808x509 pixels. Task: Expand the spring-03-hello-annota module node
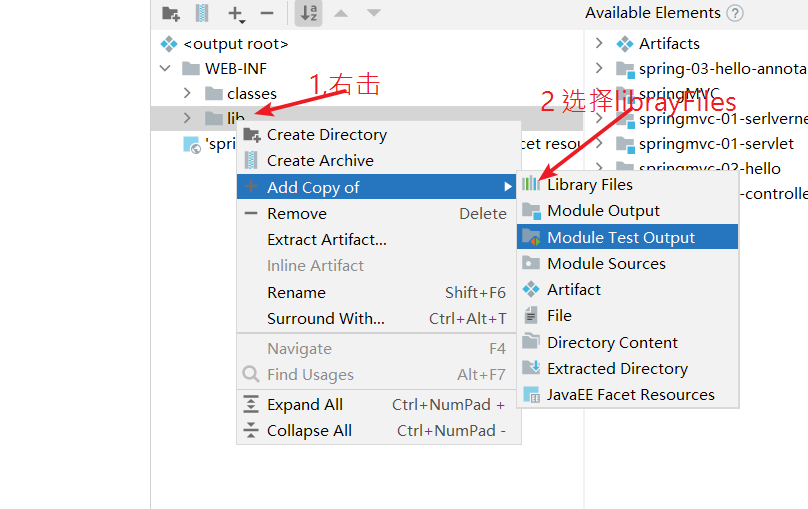(599, 68)
